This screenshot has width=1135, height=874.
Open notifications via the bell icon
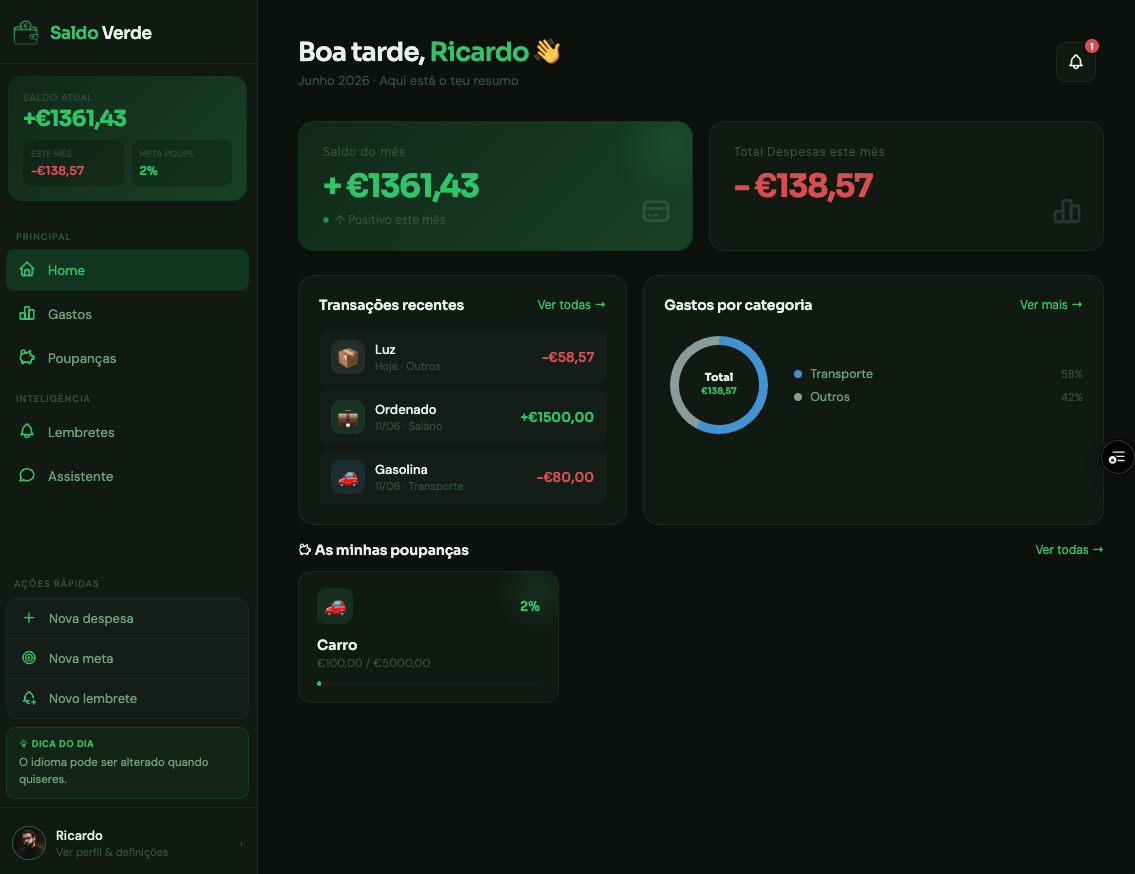(1076, 62)
